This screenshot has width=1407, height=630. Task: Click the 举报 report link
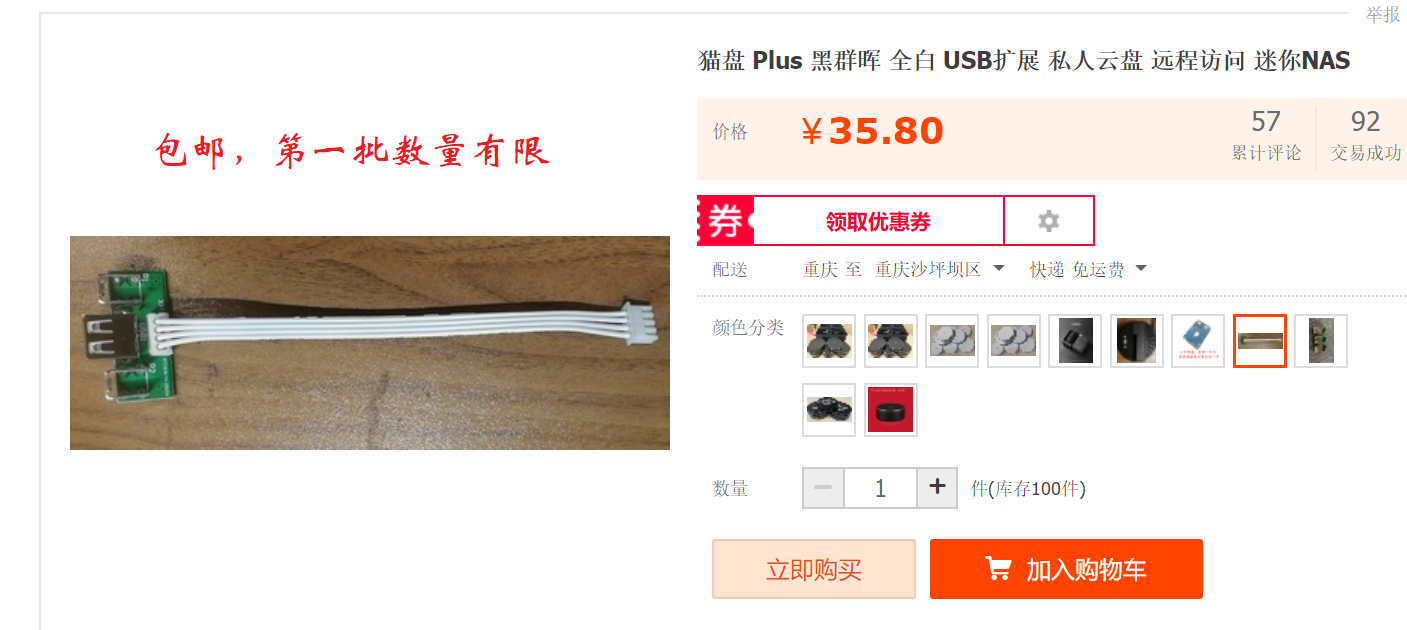[1383, 14]
